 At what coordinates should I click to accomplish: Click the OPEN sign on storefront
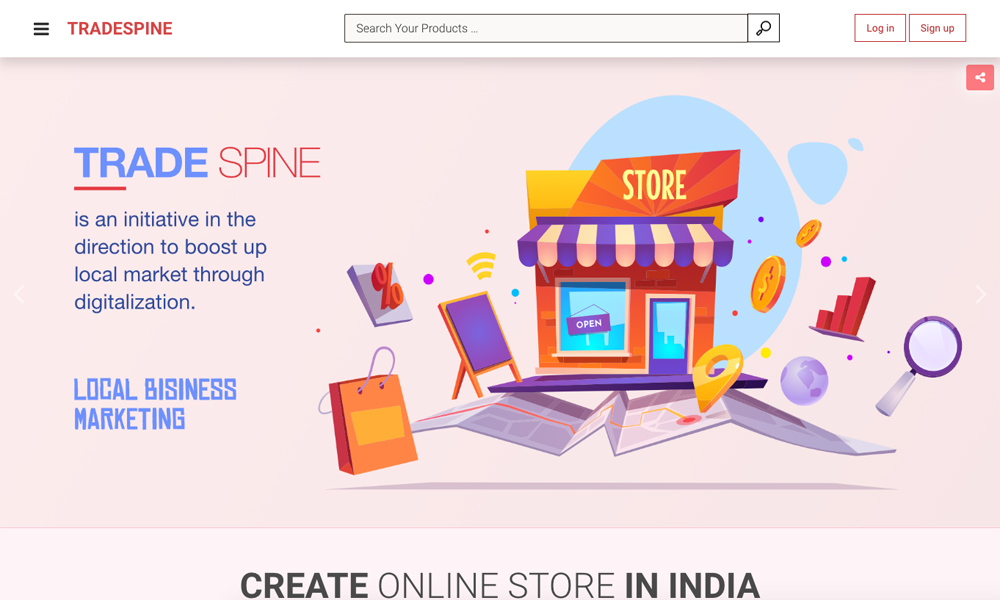[589, 323]
